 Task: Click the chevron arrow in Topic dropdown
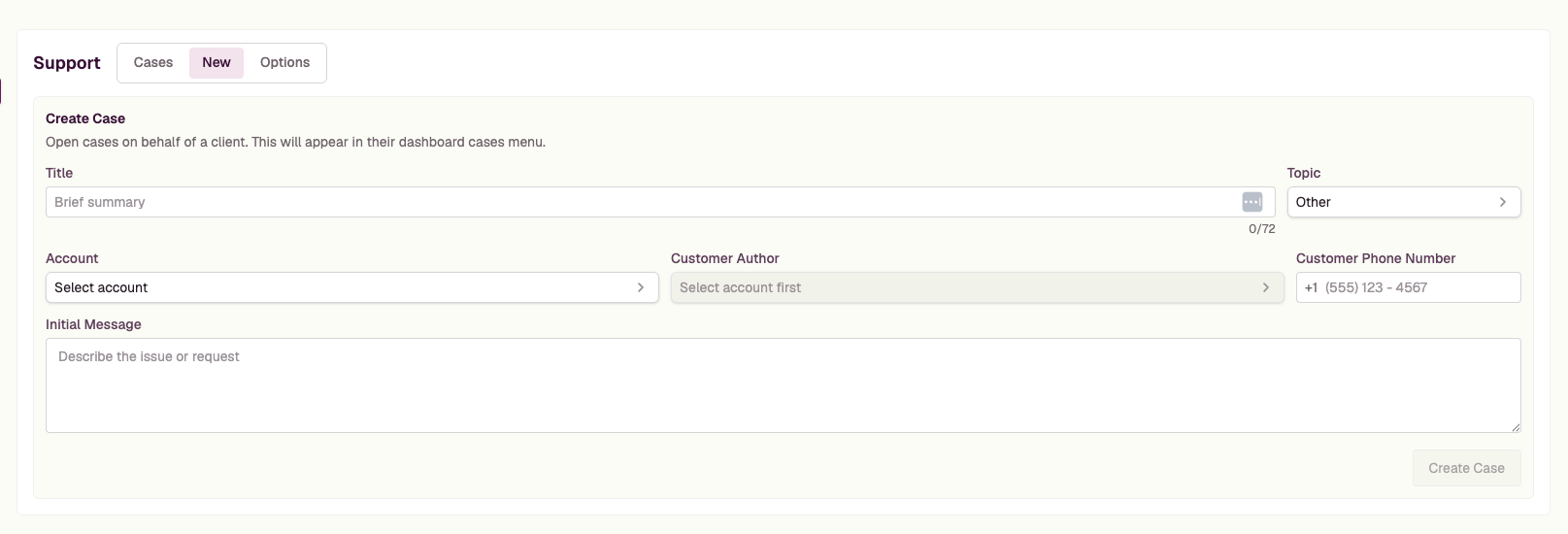point(1502,202)
